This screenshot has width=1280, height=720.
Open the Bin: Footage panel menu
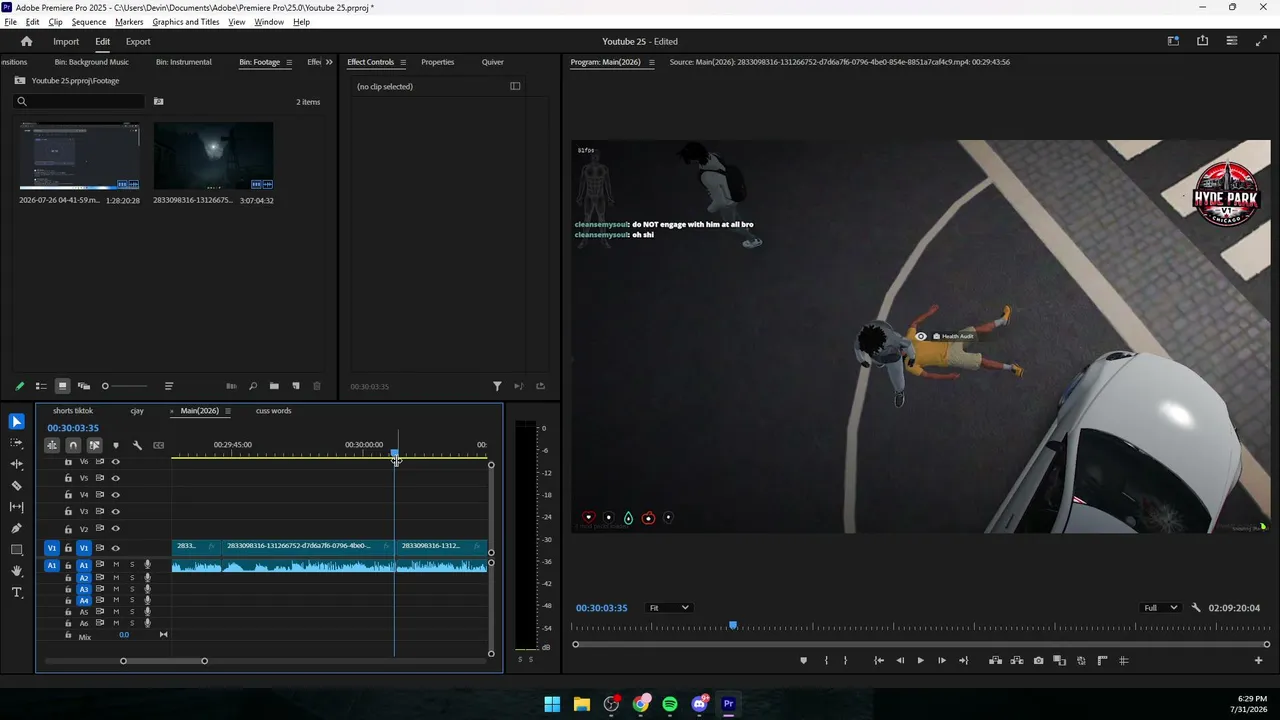[x=289, y=62]
